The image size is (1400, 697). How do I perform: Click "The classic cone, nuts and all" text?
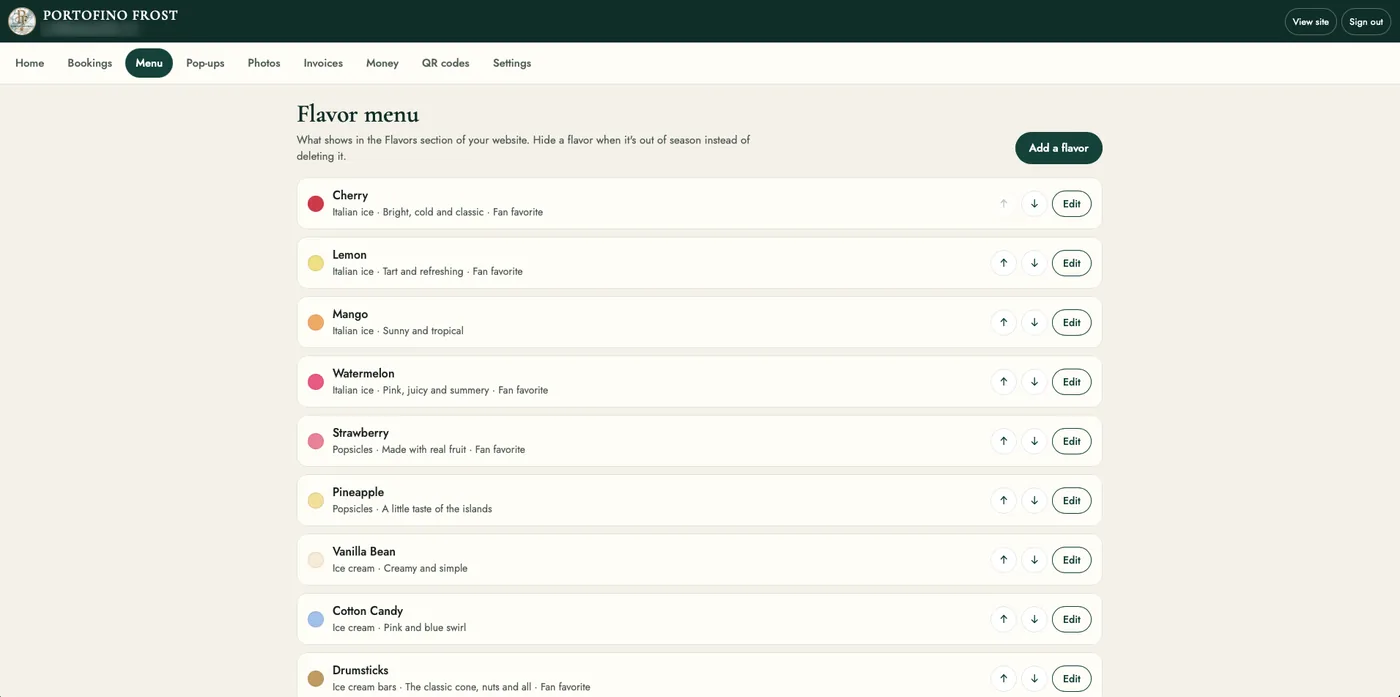[468, 687]
